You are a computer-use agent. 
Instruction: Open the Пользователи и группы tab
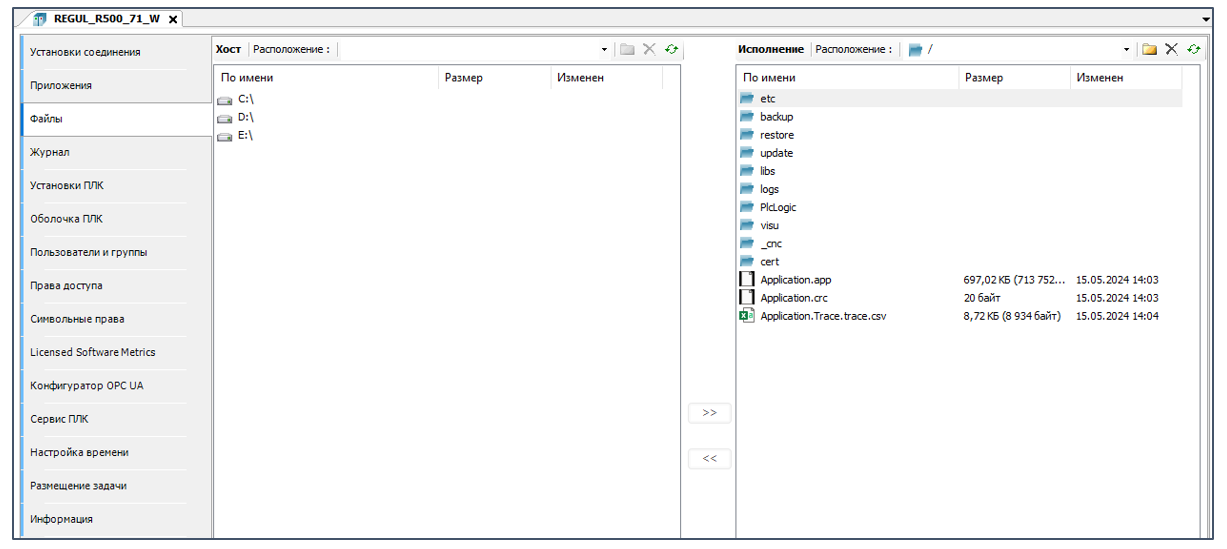[88, 252]
